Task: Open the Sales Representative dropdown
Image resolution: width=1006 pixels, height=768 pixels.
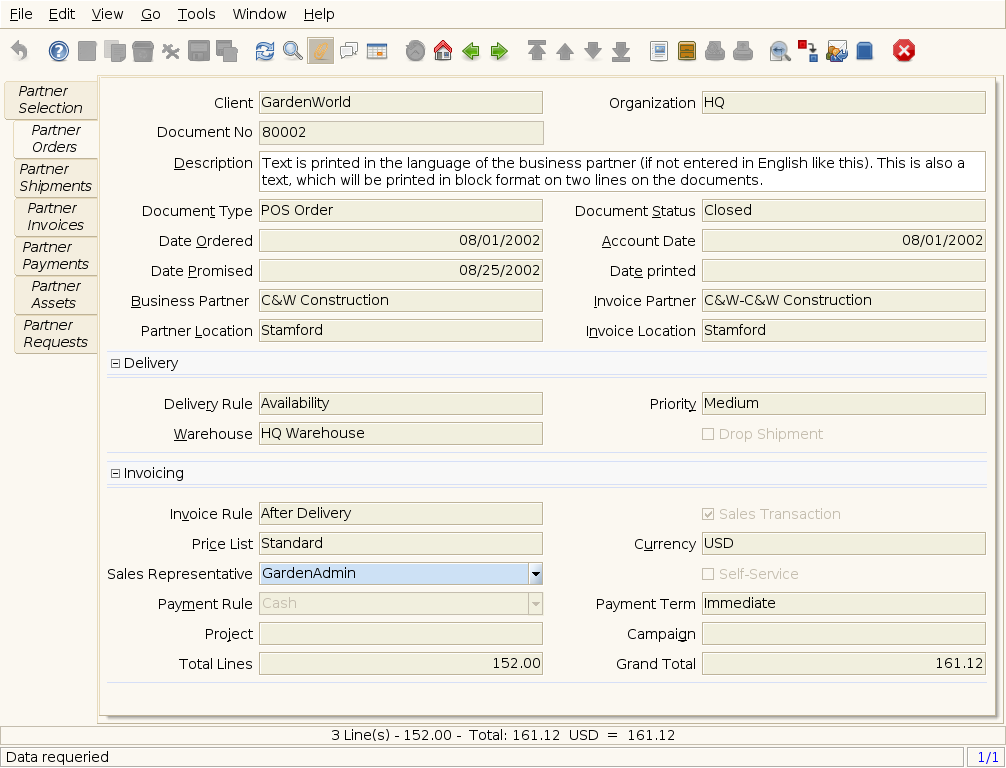Action: click(536, 574)
